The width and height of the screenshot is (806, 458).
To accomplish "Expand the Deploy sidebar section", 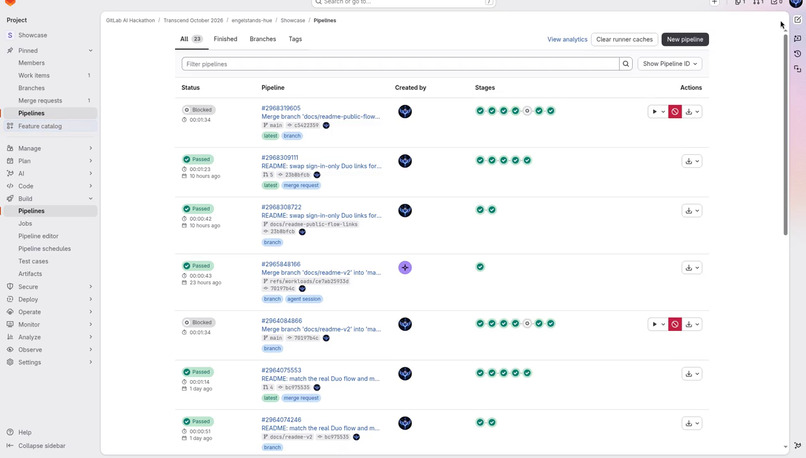I will point(50,300).
